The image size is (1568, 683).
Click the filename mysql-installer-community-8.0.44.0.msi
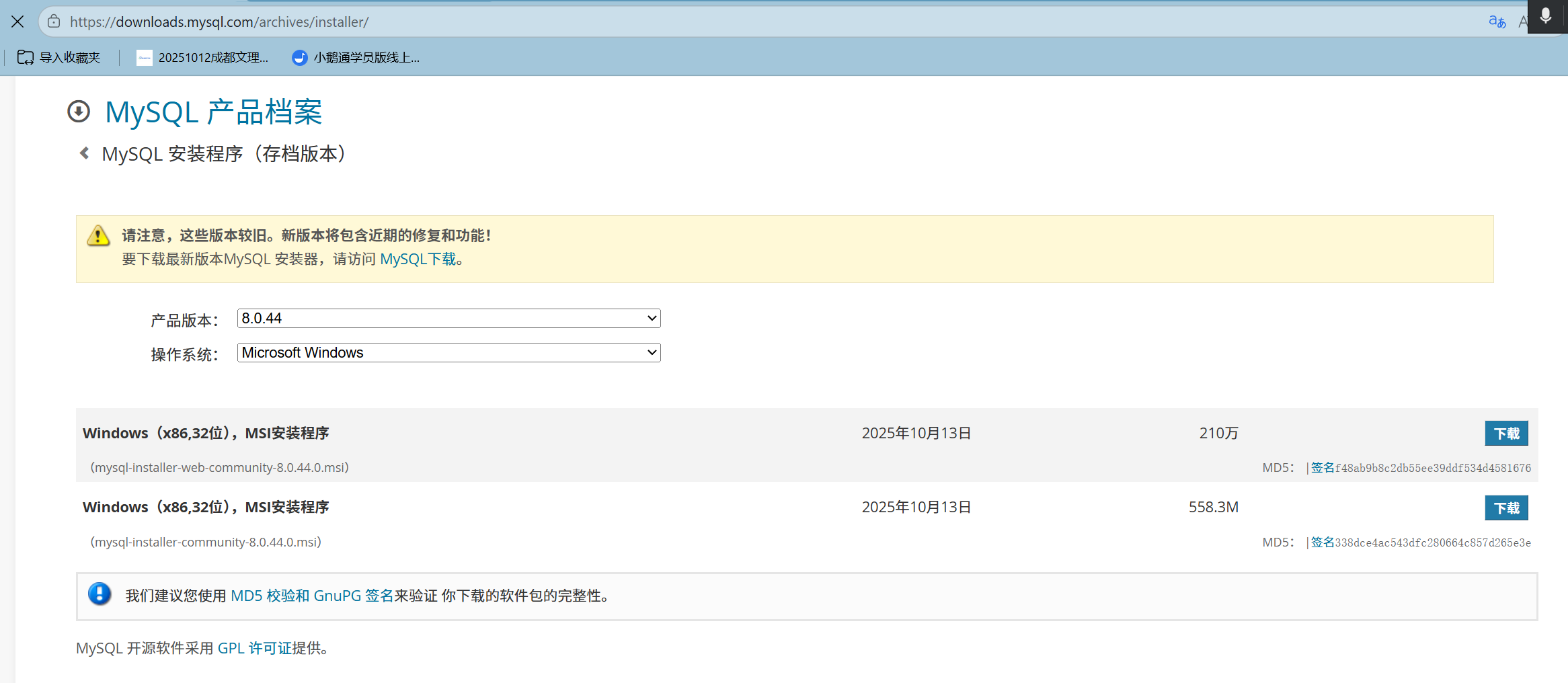coord(206,542)
